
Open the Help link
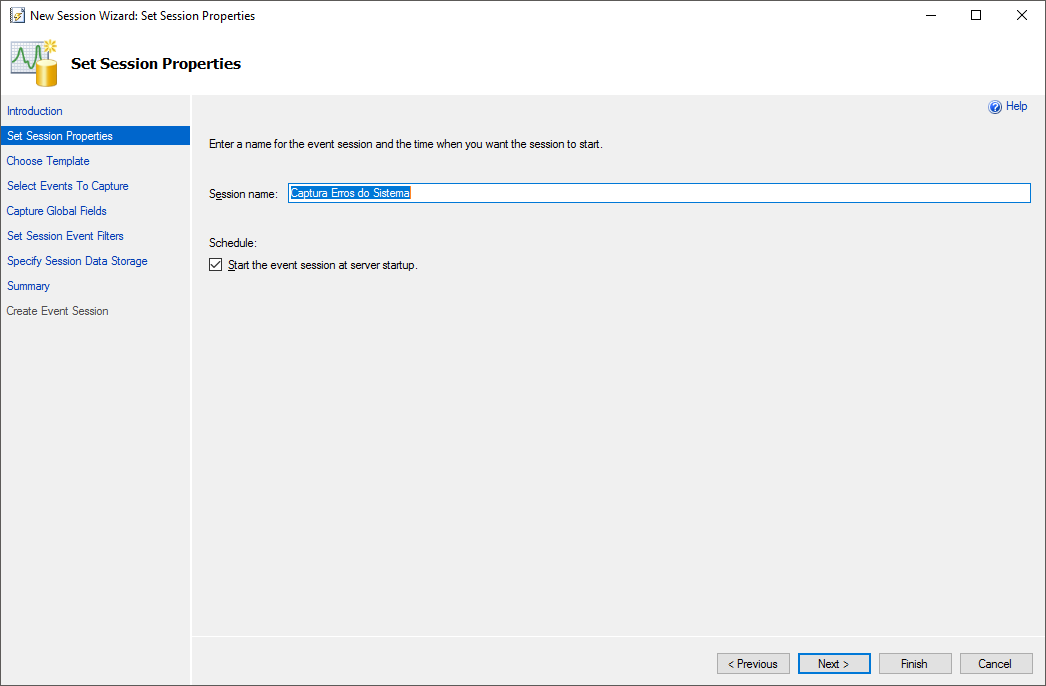point(1016,106)
